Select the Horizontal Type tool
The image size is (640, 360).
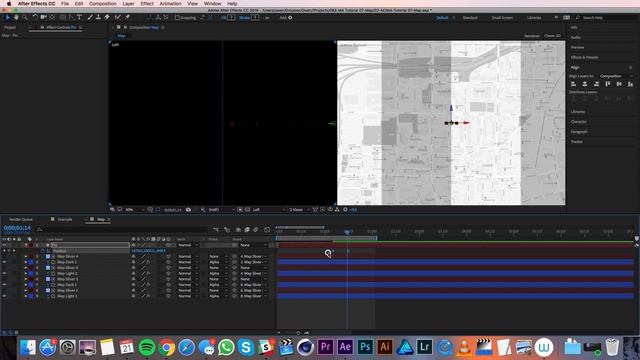click(80, 18)
